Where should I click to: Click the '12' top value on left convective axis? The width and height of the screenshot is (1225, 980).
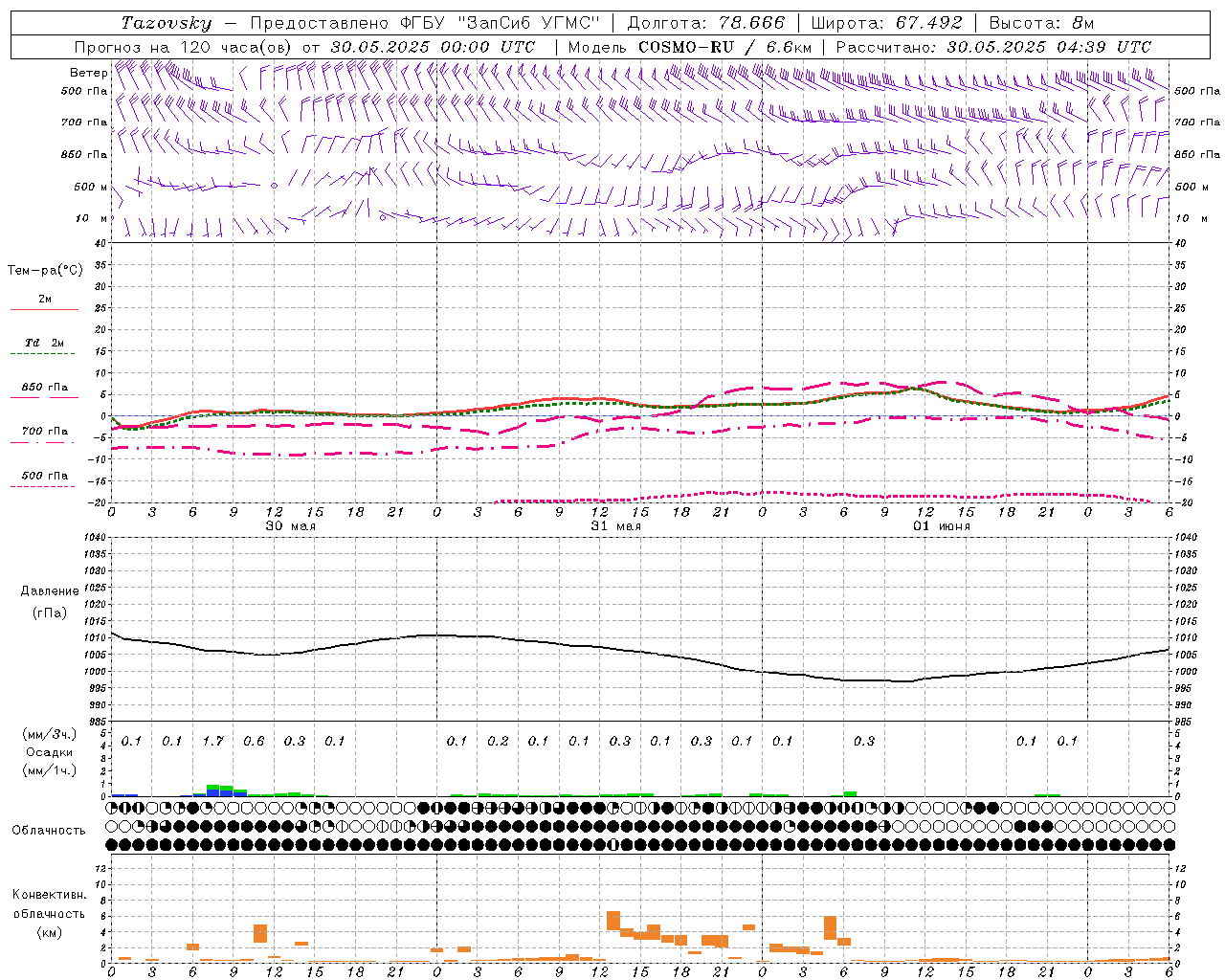[x=101, y=868]
